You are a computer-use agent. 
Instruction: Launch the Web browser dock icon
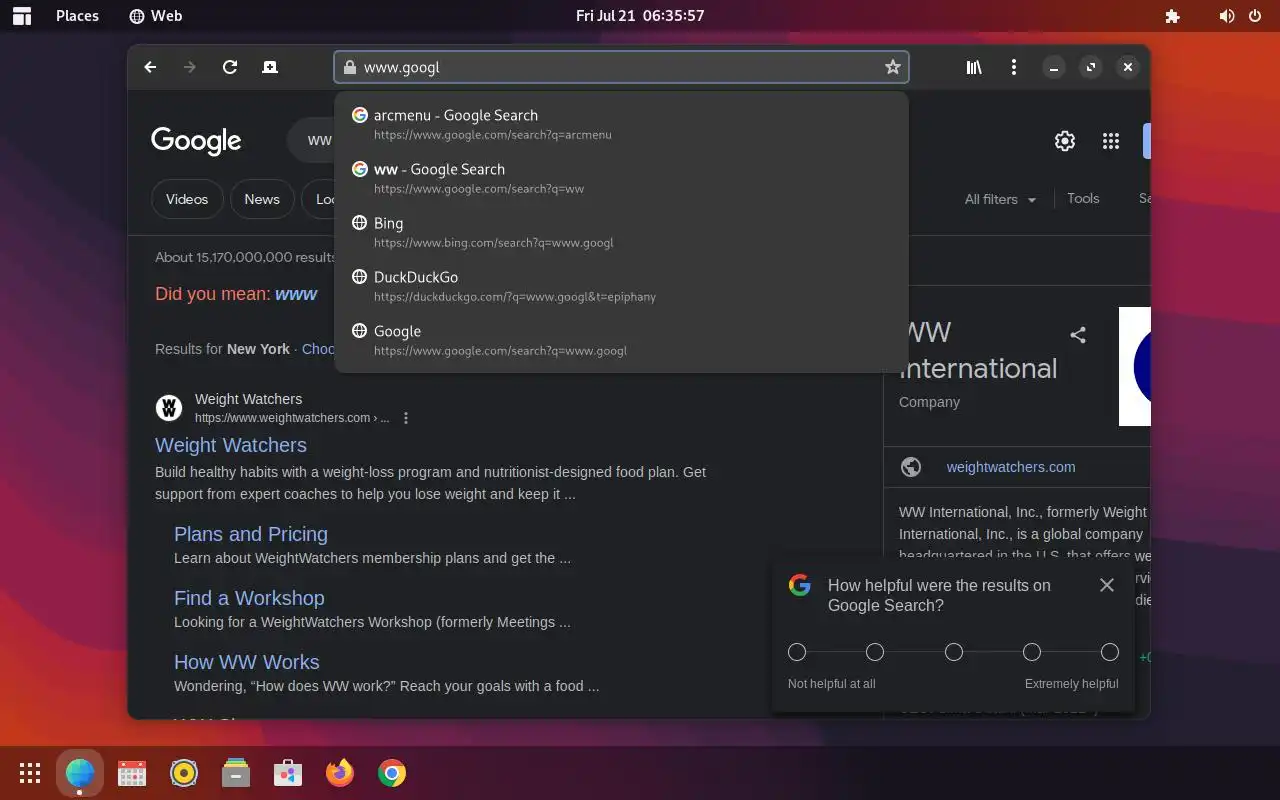pos(80,773)
